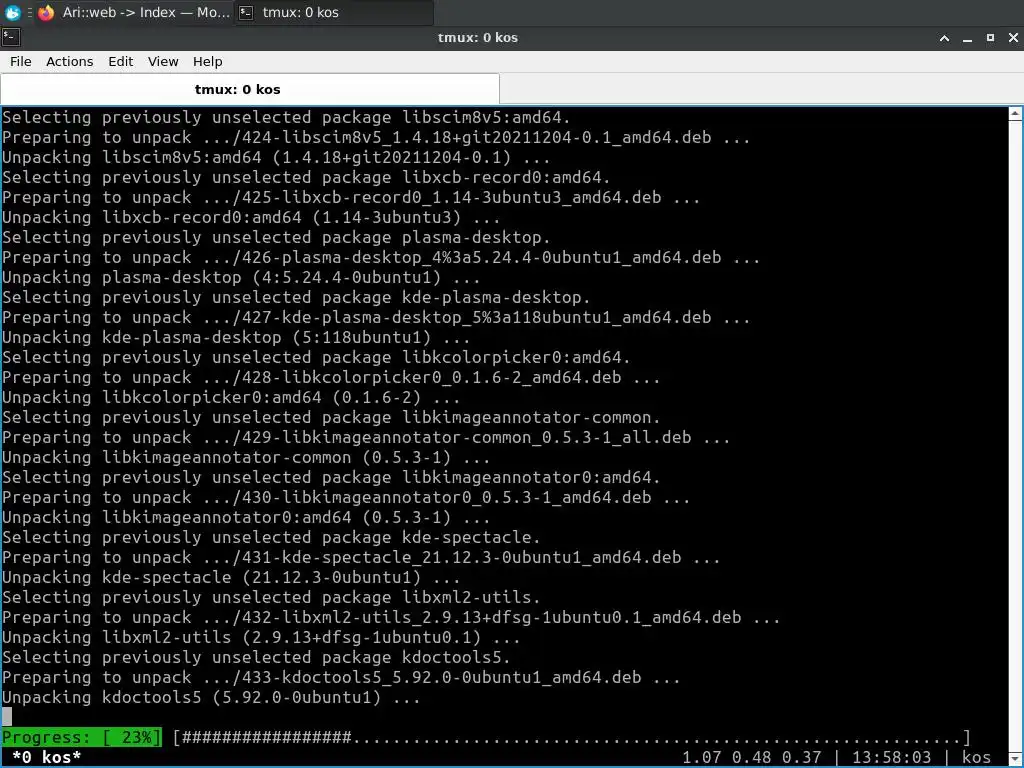Click the 'Preparing to unpack .../429-libkimageannotator-common' line
Image resolution: width=1024 pixels, height=768 pixels.
(x=366, y=438)
